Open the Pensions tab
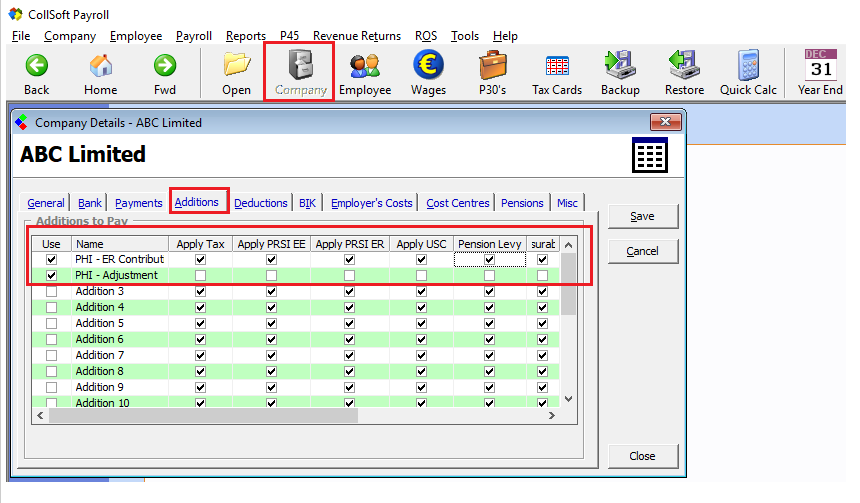 (522, 203)
